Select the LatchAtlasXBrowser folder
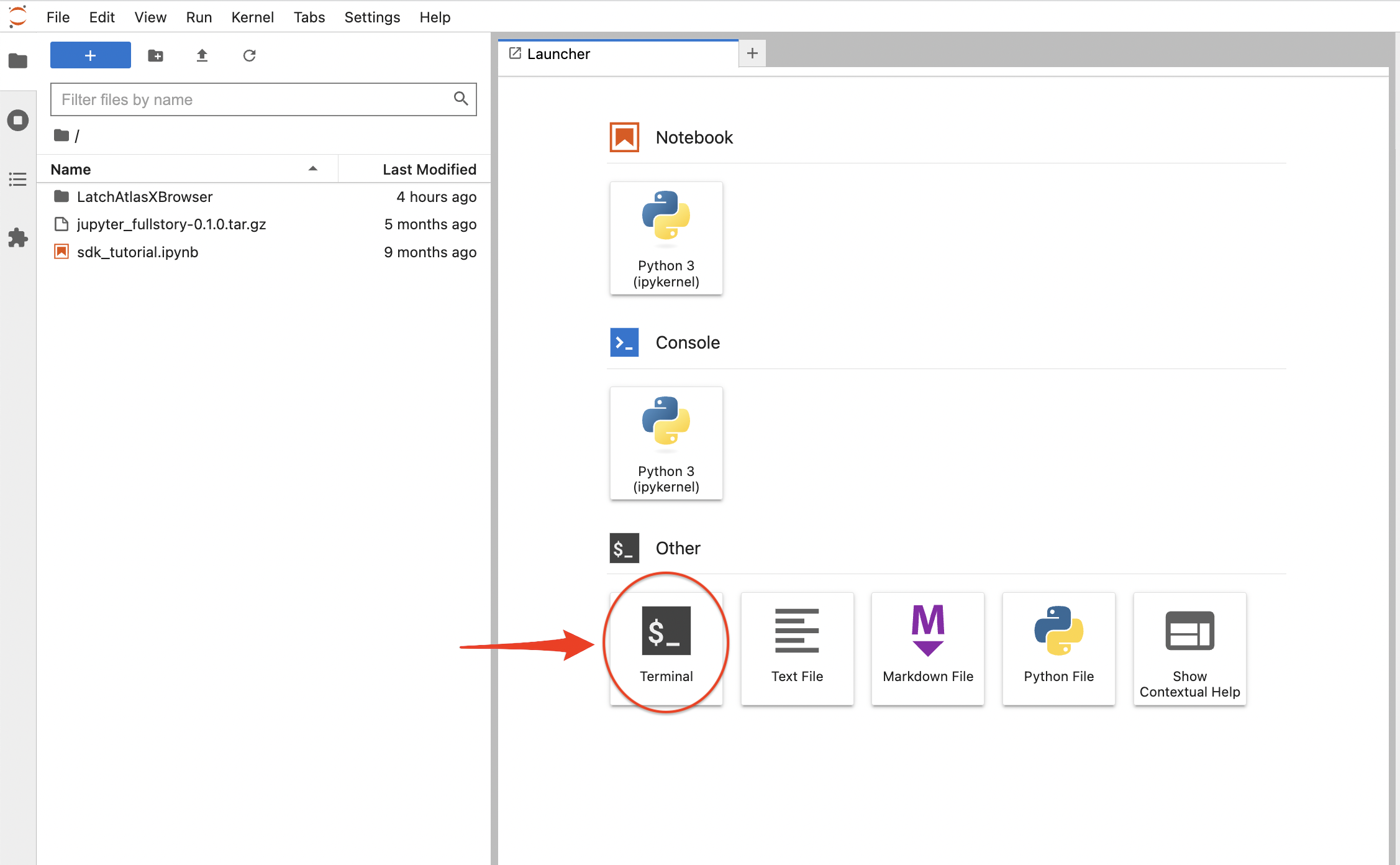Image resolution: width=1400 pixels, height=865 pixels. [263, 197]
